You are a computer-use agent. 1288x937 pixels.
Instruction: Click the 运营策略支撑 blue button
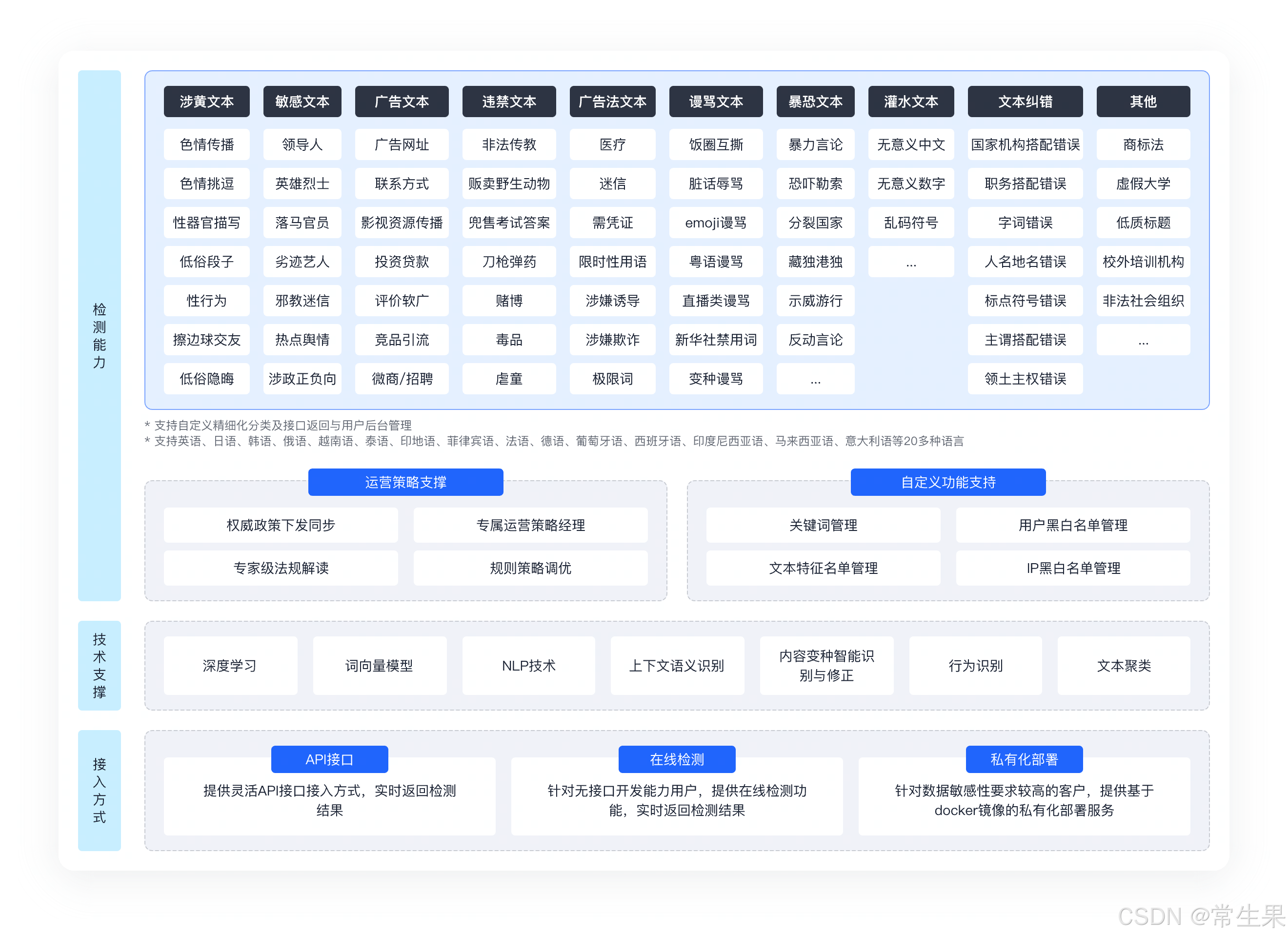(x=405, y=482)
